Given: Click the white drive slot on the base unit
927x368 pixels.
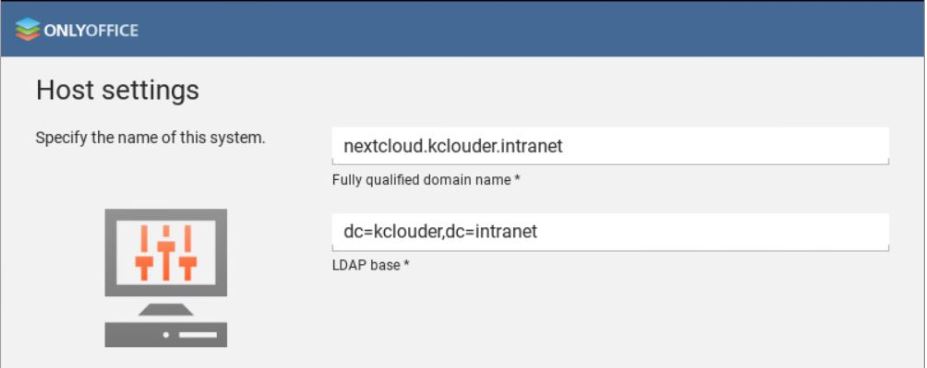Looking at the screenshot, I should pyautogui.click(x=198, y=335).
